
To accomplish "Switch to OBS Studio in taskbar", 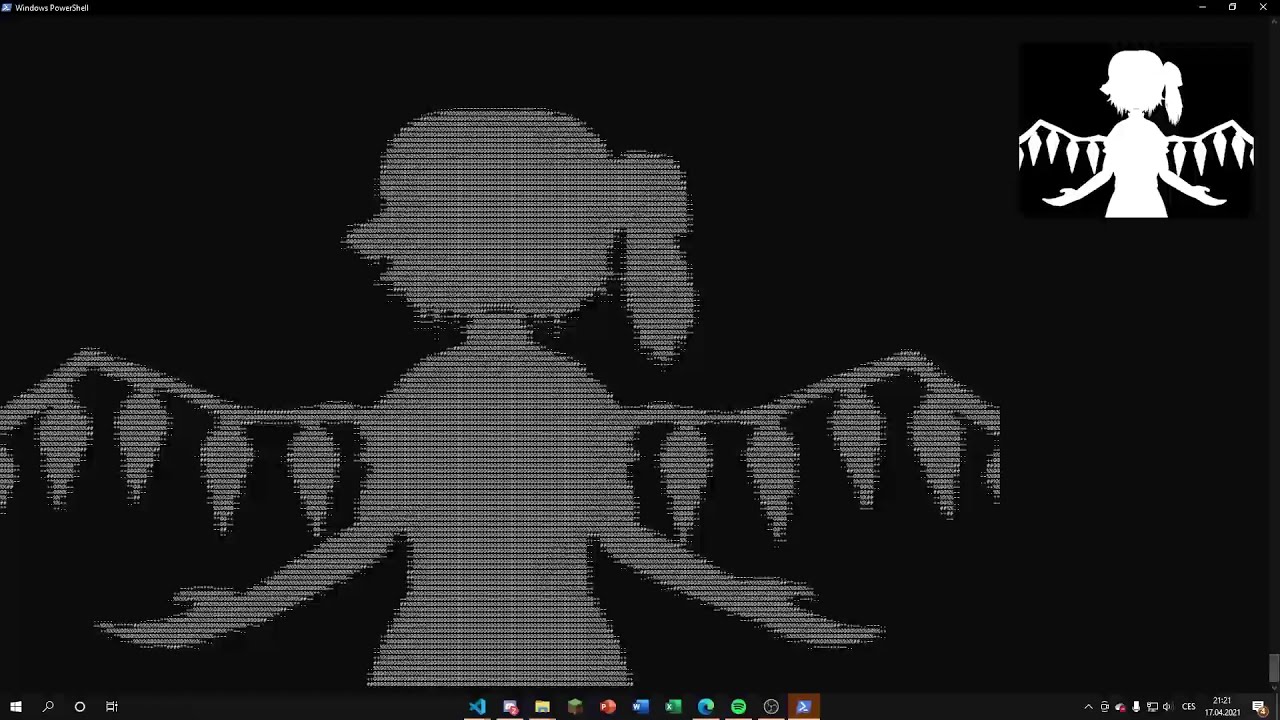I will (771, 707).
